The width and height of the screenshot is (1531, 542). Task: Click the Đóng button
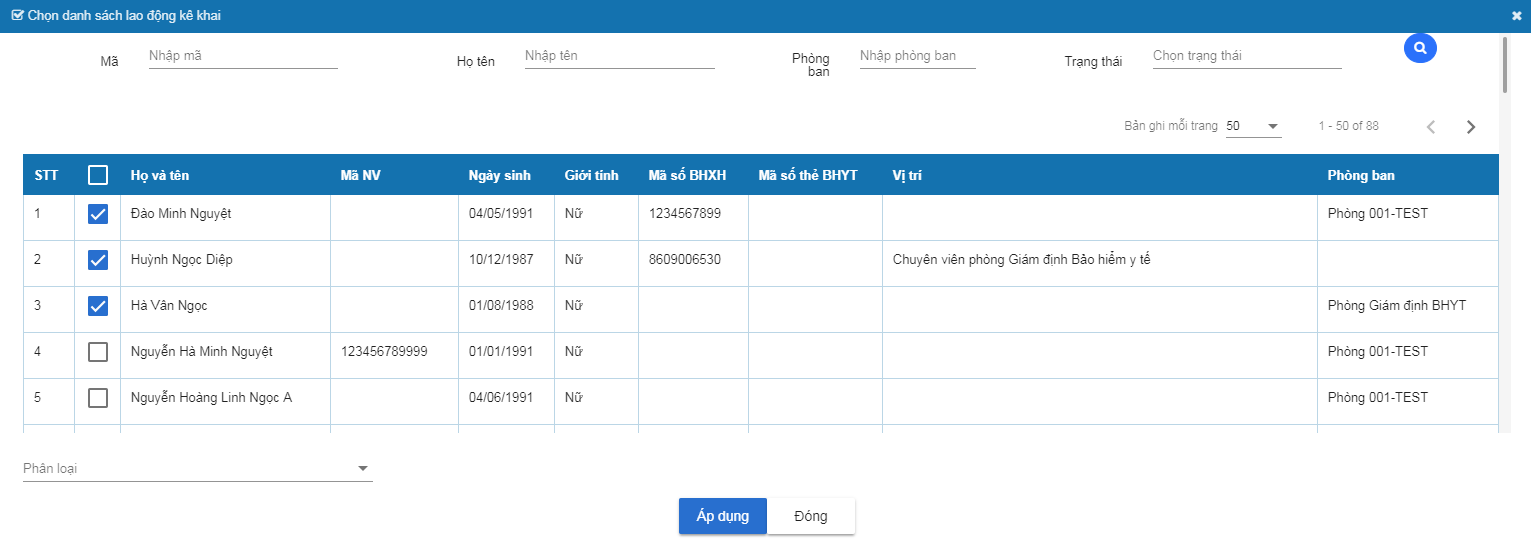click(x=811, y=516)
